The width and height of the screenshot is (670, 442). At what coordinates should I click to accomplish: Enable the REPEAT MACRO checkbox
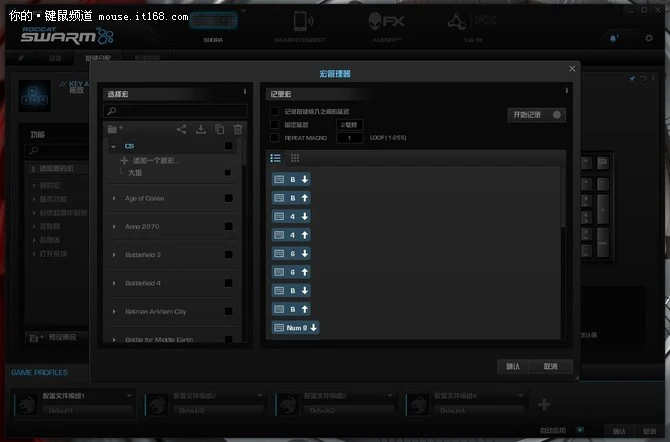click(x=275, y=137)
